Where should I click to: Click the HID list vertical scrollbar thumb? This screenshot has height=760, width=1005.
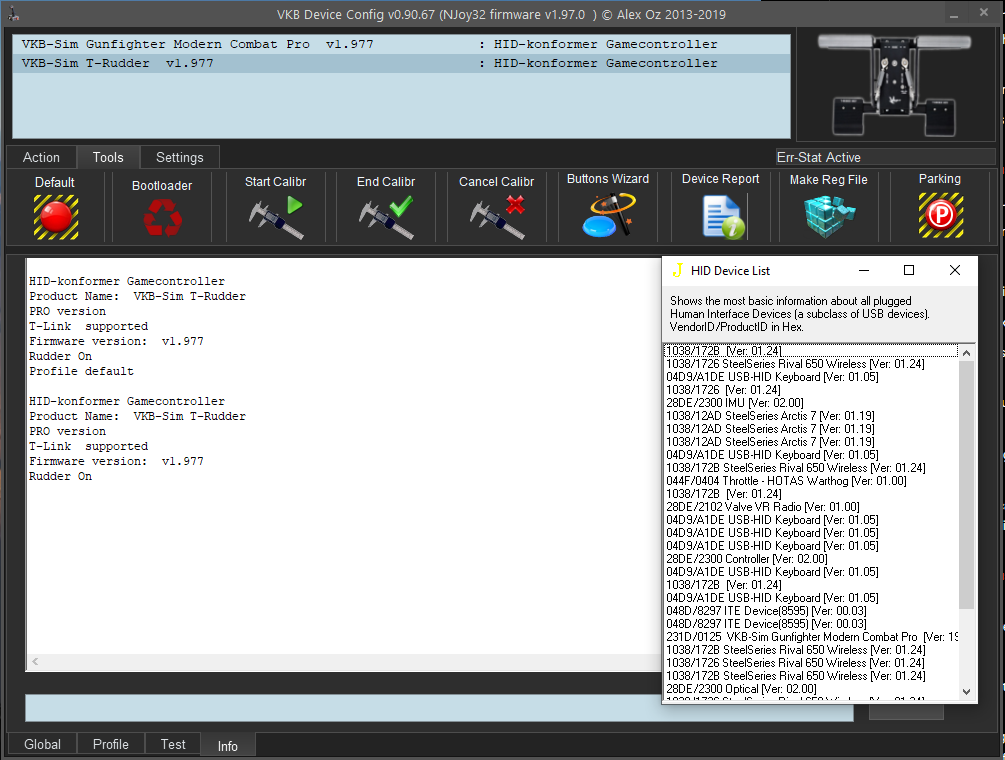(x=967, y=484)
